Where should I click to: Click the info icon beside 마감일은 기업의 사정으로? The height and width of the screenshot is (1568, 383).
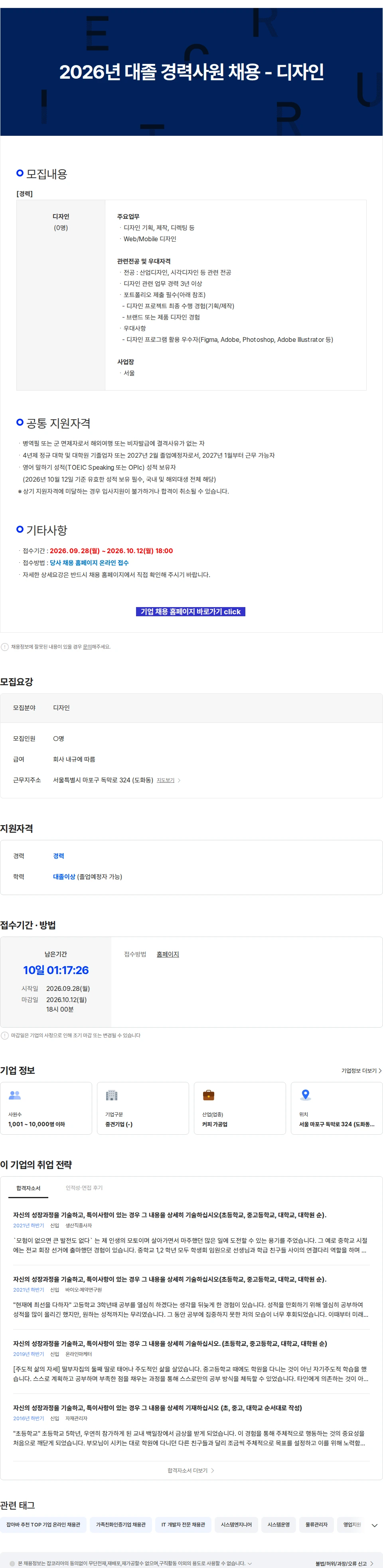click(5, 1035)
